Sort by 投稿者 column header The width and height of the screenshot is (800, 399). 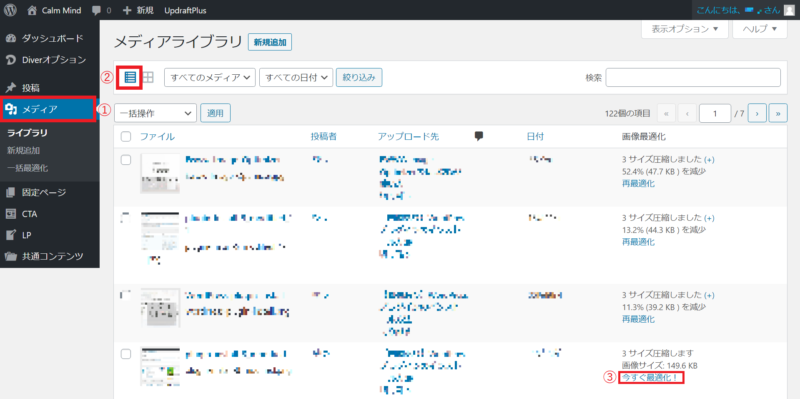(323, 137)
